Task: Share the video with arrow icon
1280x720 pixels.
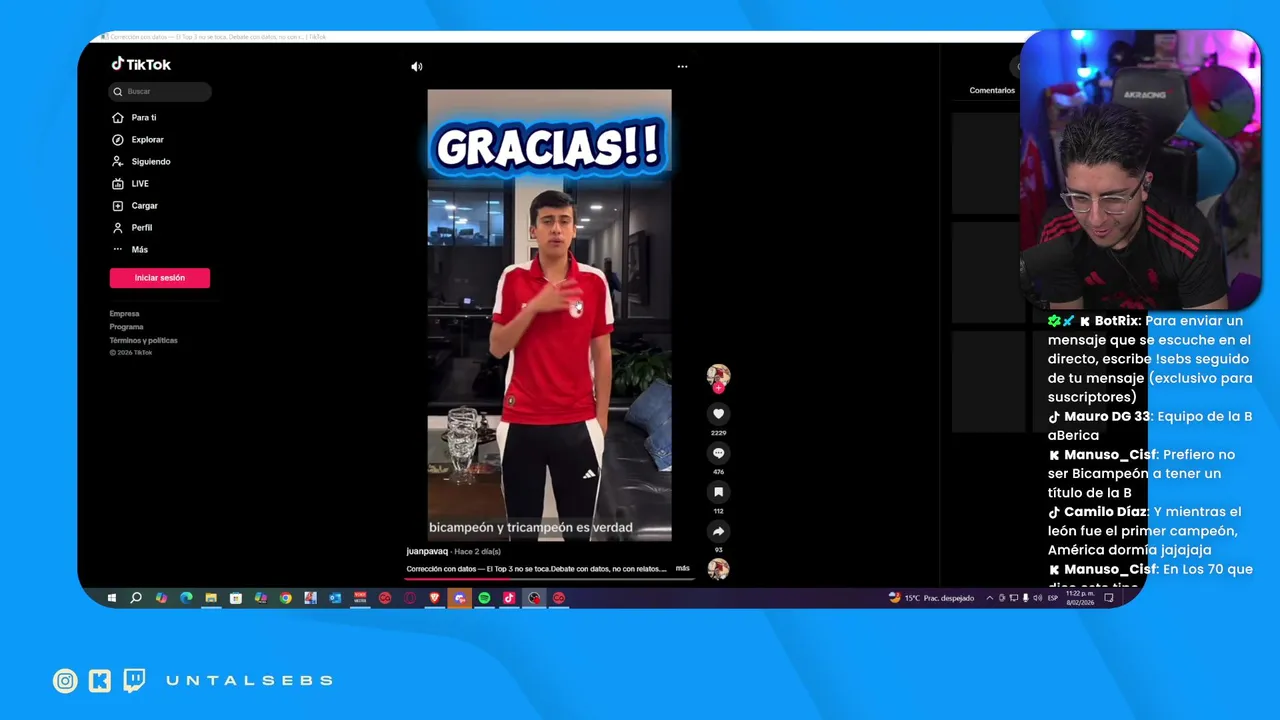Action: coord(718,531)
